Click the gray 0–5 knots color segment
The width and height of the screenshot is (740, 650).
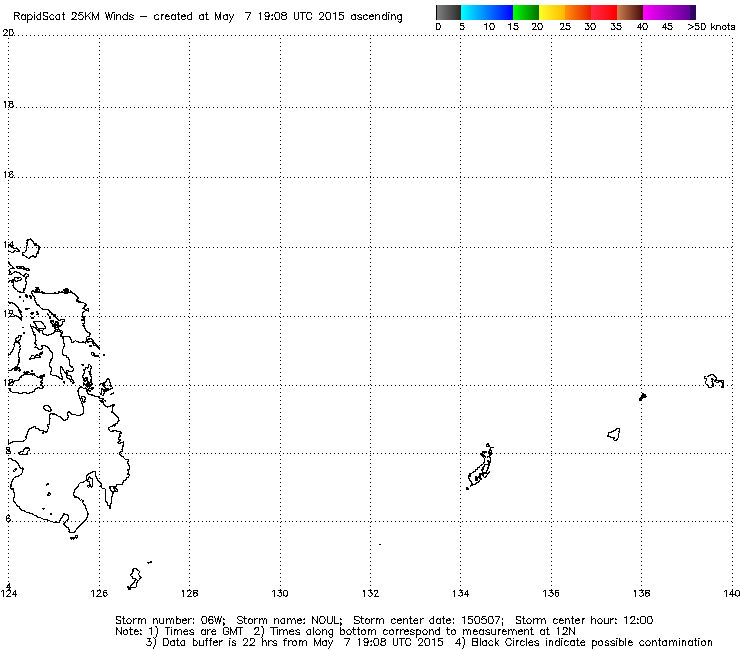[x=448, y=12]
